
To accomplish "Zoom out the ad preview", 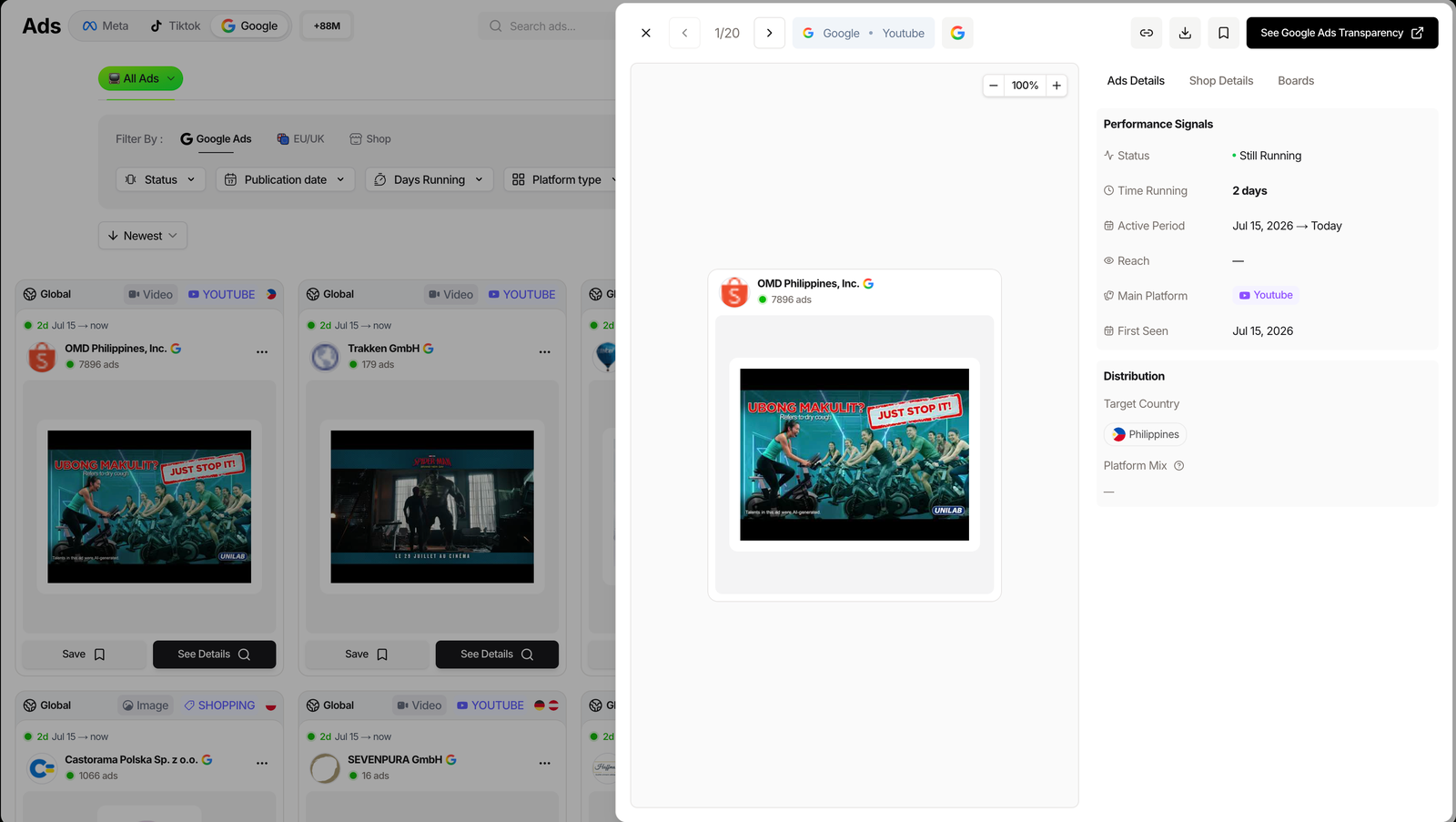I will click(994, 86).
